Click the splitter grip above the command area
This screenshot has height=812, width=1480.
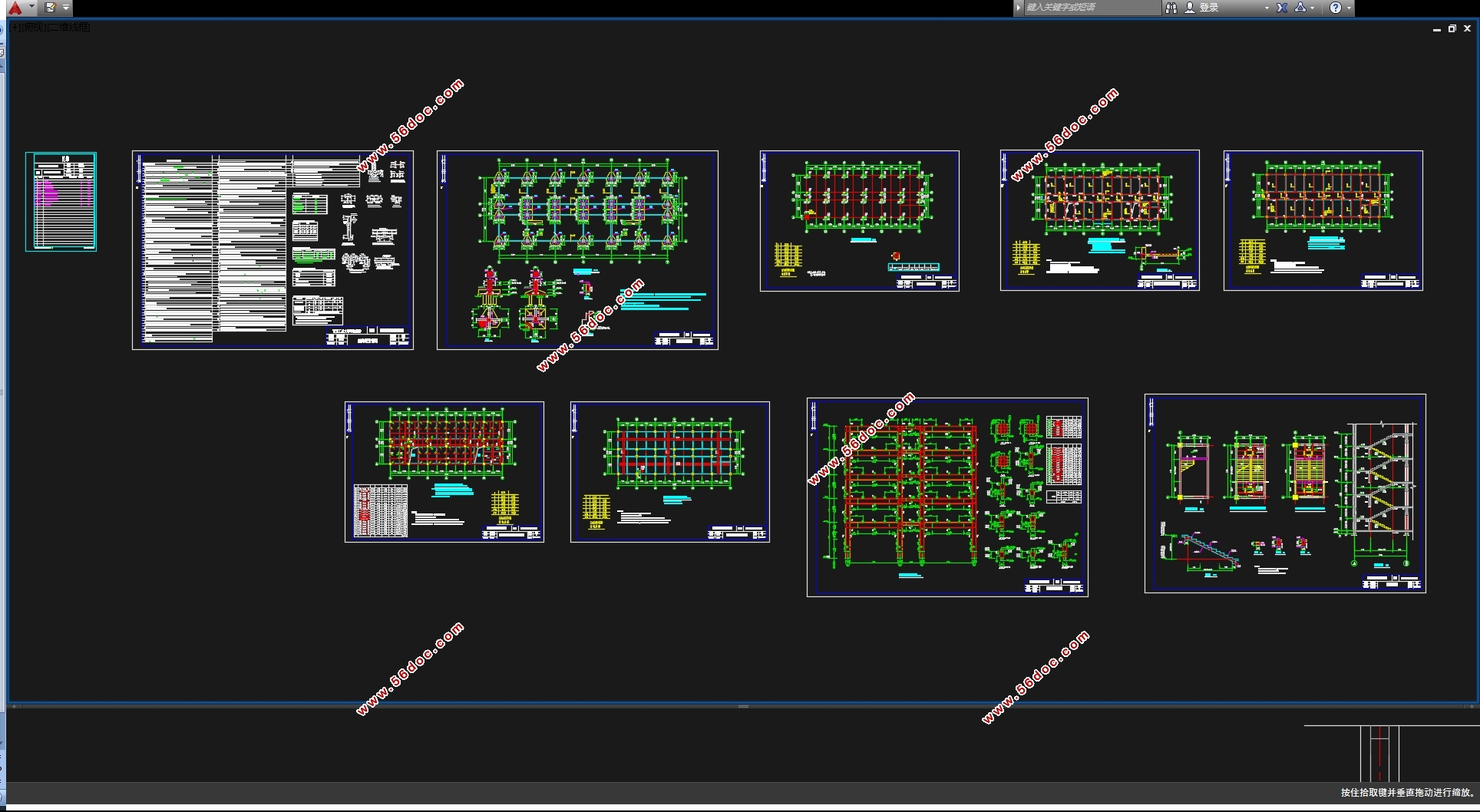point(743,706)
